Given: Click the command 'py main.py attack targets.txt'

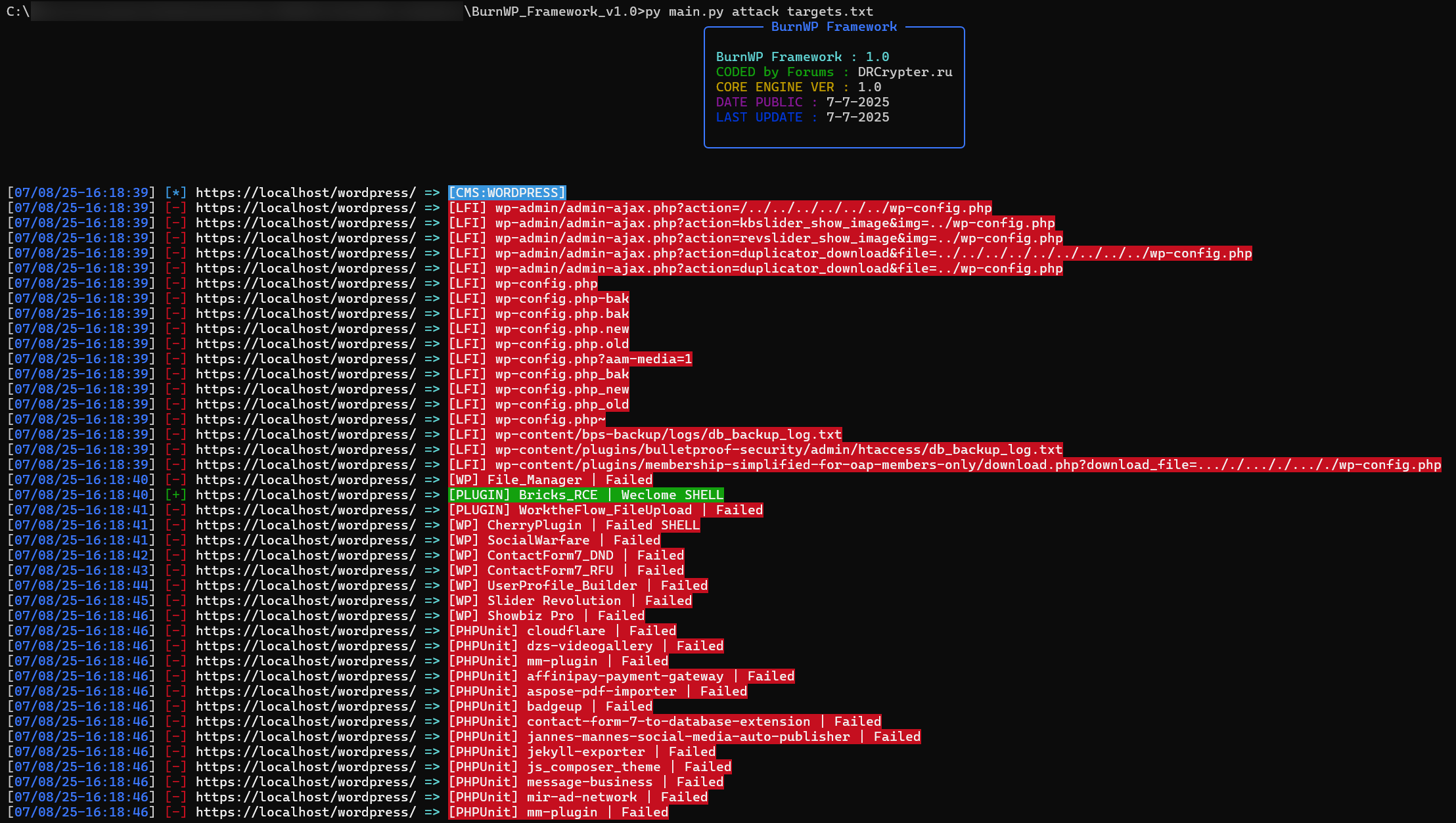Looking at the screenshot, I should 759,11.
